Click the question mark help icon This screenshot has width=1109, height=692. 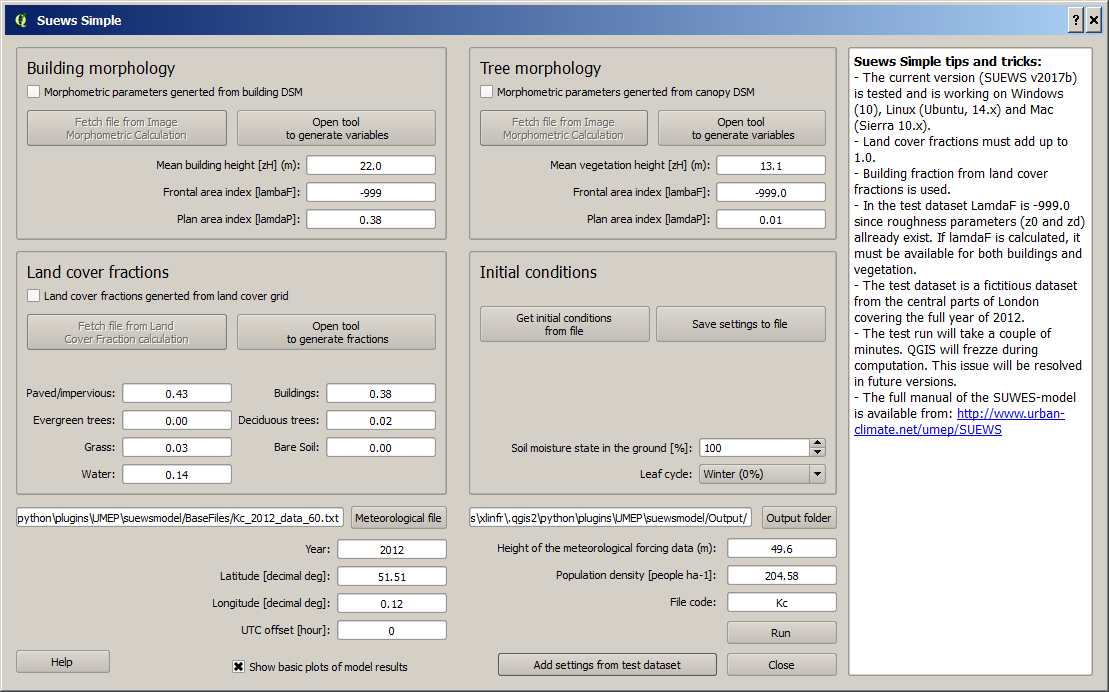point(1076,21)
